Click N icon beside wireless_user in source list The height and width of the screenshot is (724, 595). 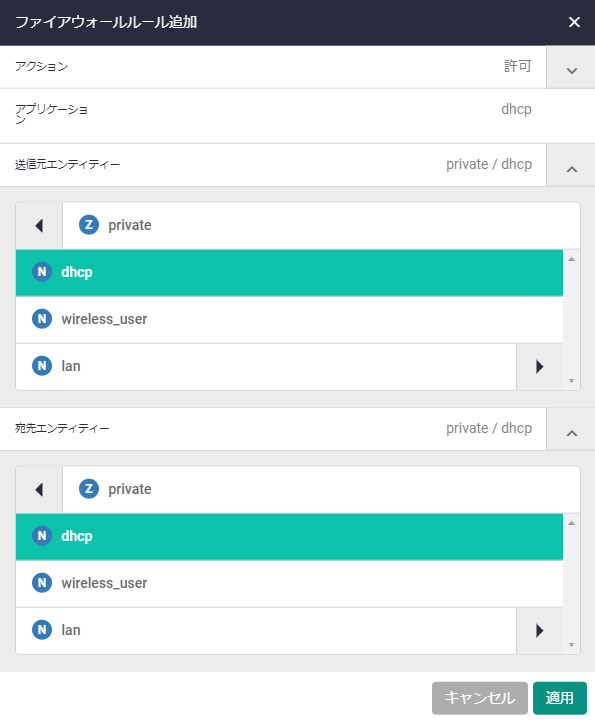pos(42,319)
